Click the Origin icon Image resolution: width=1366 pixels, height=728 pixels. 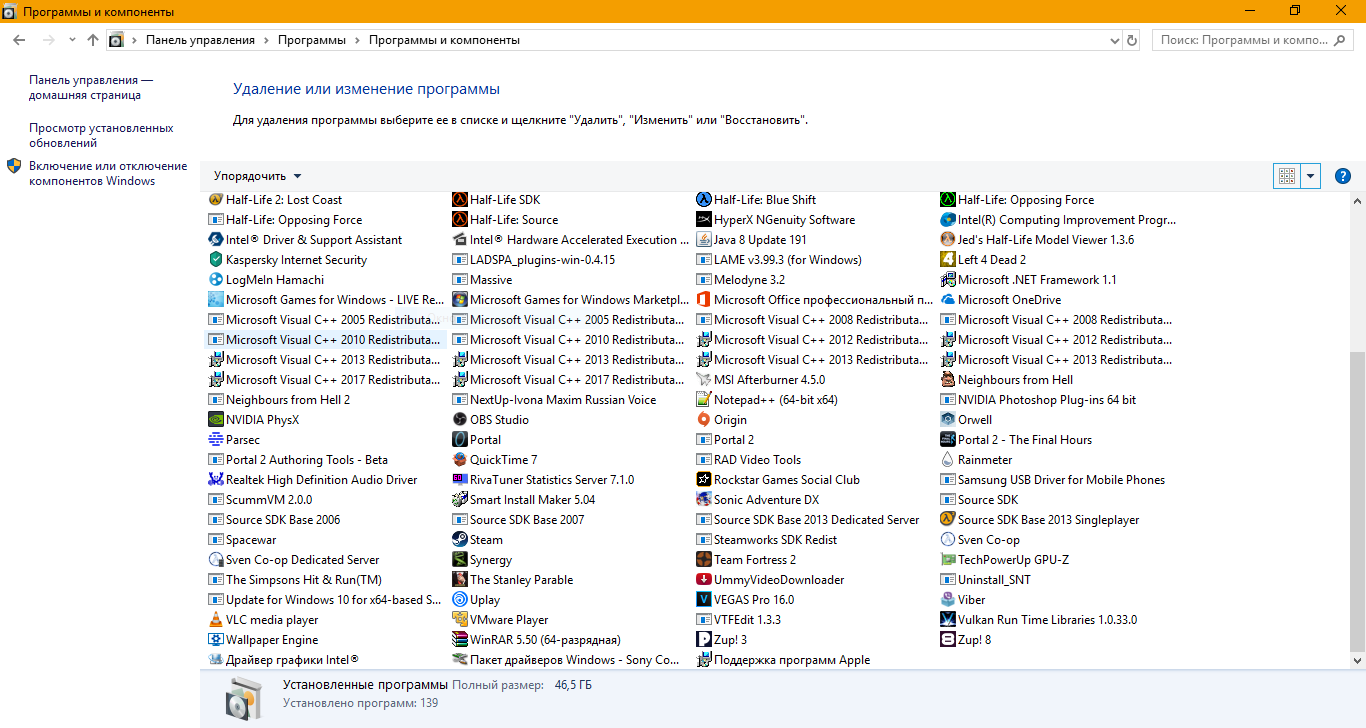703,420
